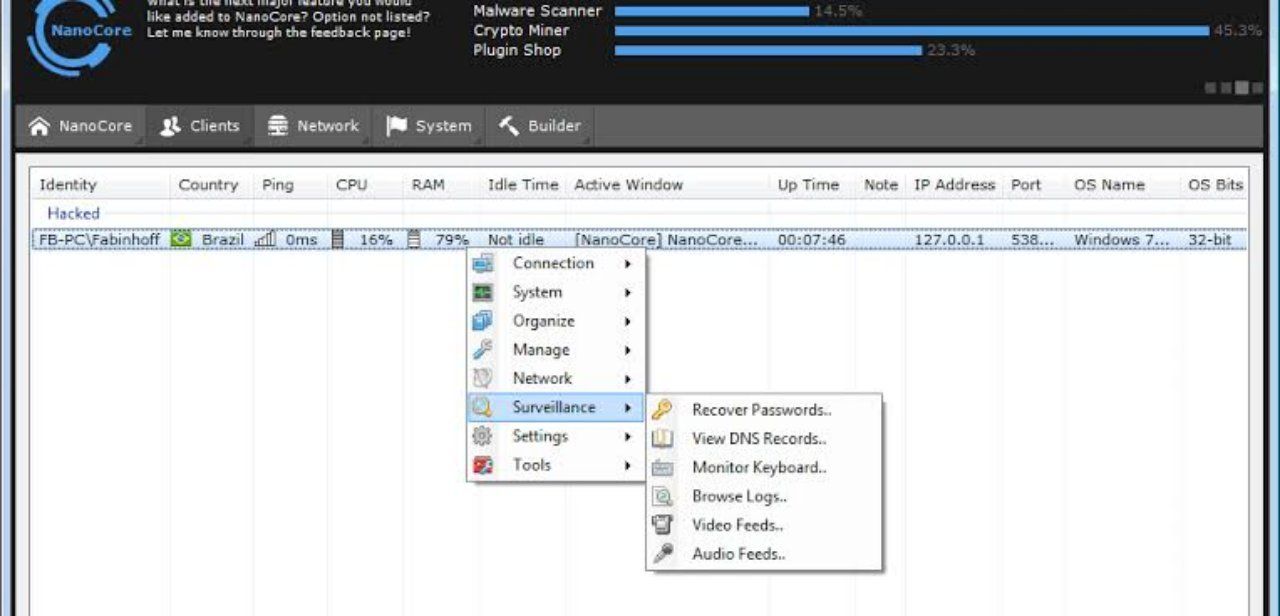
Task: Click the microphone icon for Audio Feeds
Action: [x=662, y=554]
